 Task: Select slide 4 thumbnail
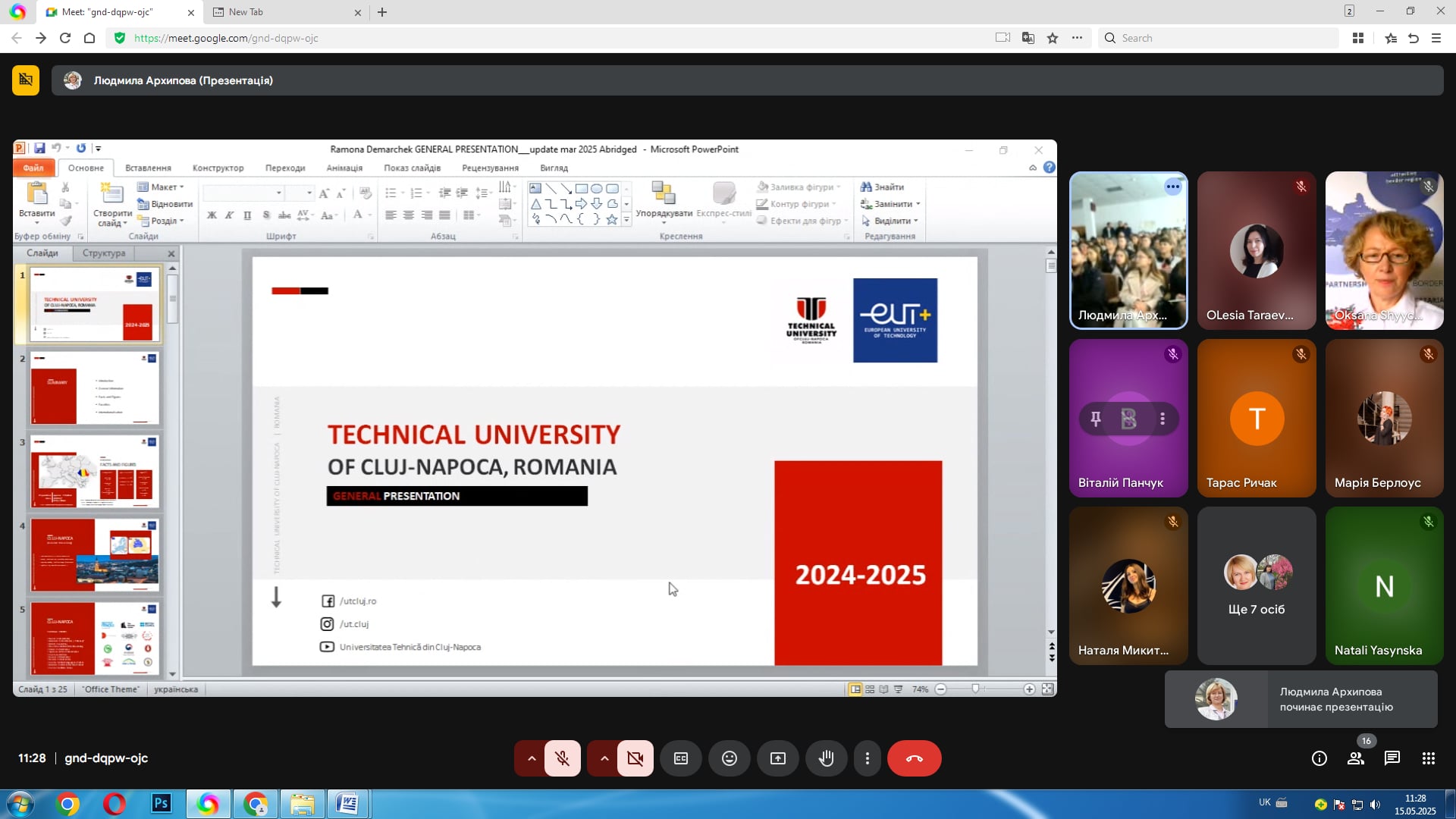95,555
